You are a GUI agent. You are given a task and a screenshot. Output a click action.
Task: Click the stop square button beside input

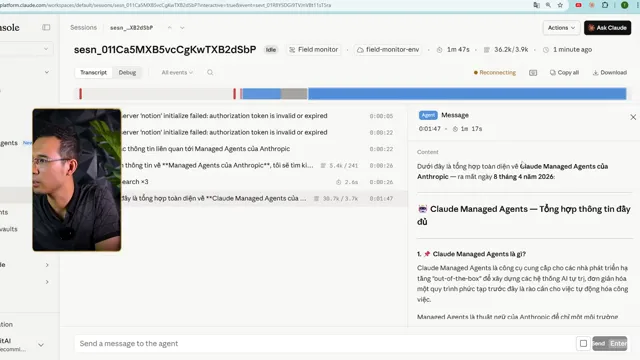tap(583, 343)
